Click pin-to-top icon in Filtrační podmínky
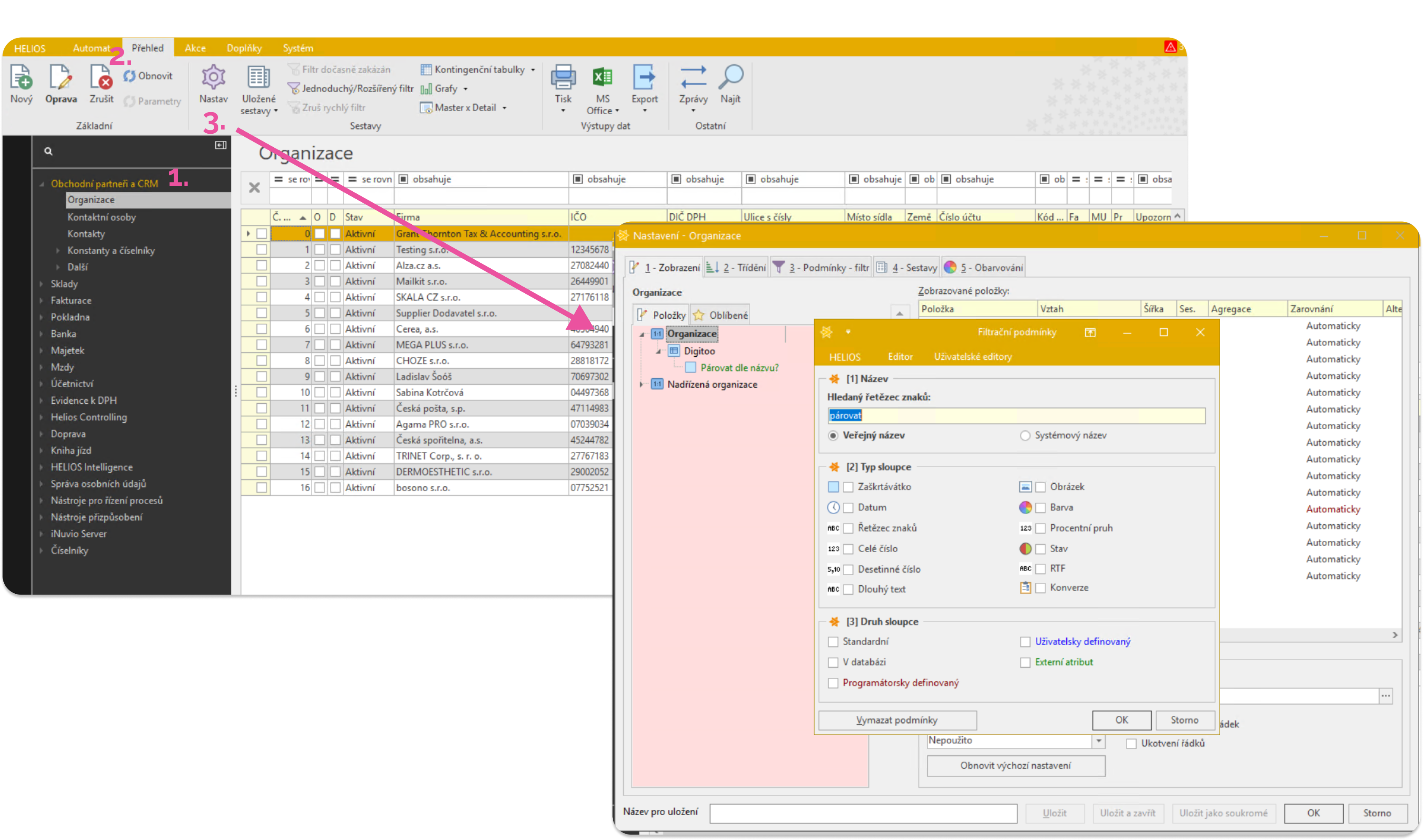The image size is (1423, 840). (x=1090, y=332)
